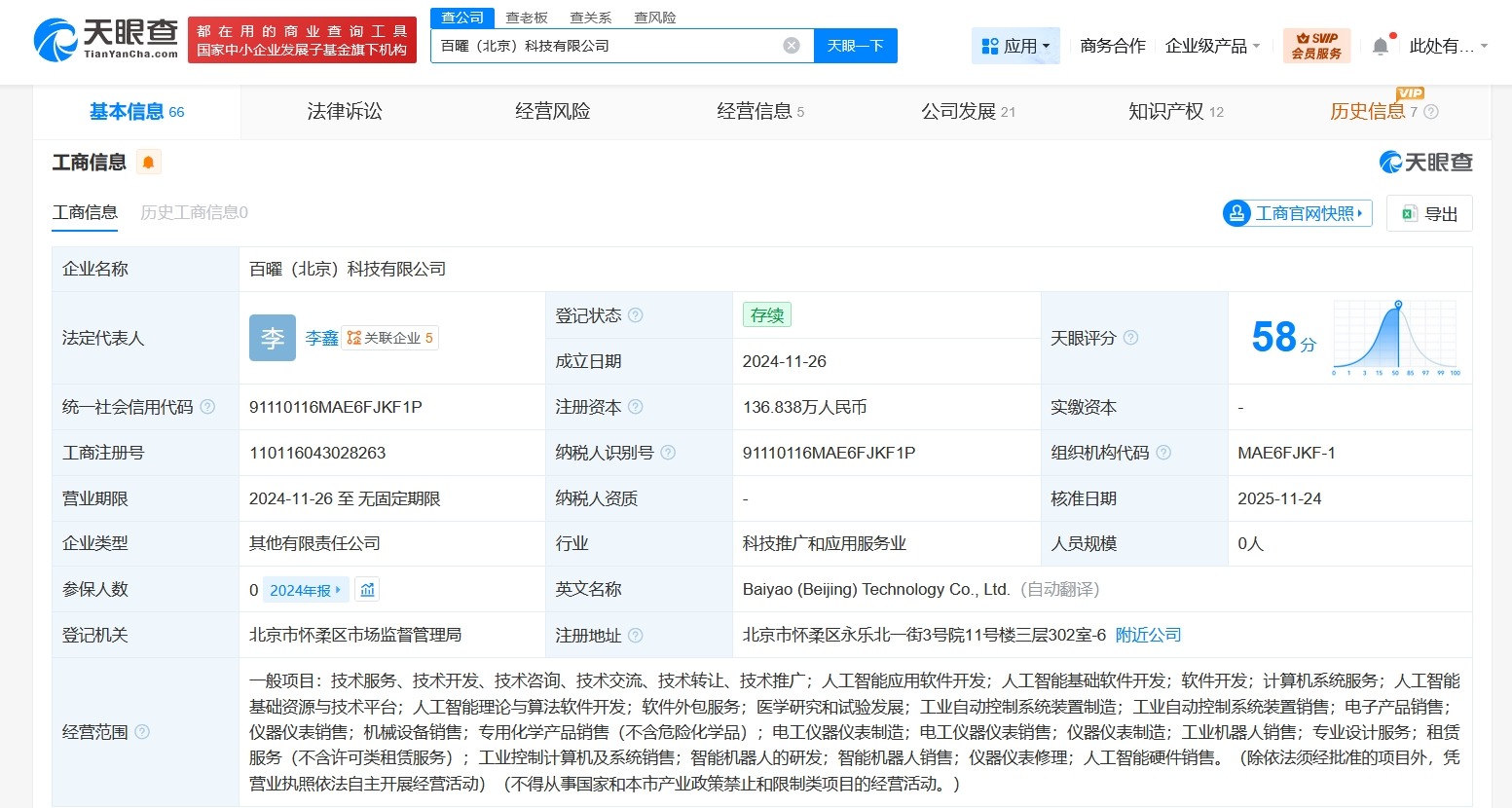Click the 天眼一下 search button
Image resolution: width=1512 pixels, height=808 pixels.
pos(855,45)
